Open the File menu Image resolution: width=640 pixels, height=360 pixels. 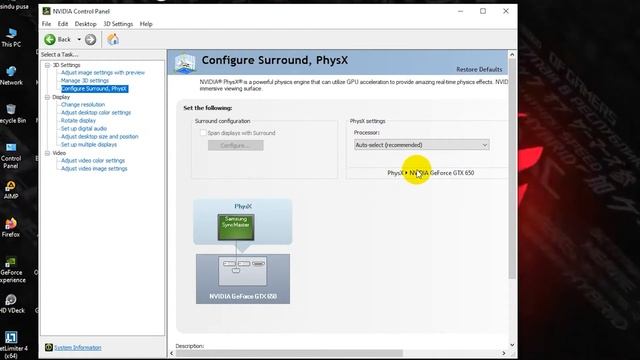pyautogui.click(x=46, y=24)
